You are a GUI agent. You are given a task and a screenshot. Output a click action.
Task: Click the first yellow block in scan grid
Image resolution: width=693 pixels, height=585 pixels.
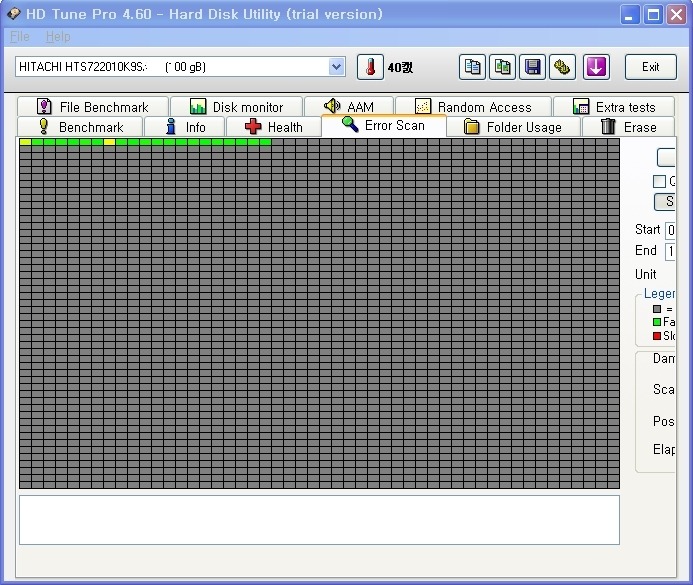pos(25,143)
